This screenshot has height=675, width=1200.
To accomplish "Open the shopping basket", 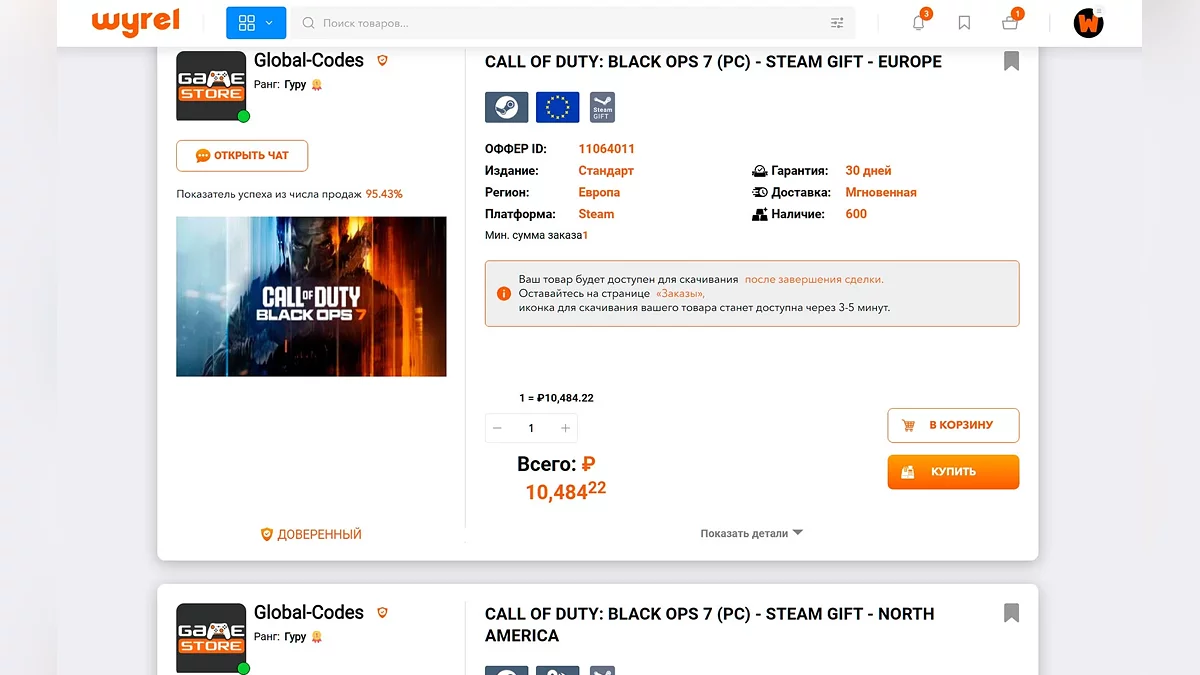I will pyautogui.click(x=1010, y=23).
